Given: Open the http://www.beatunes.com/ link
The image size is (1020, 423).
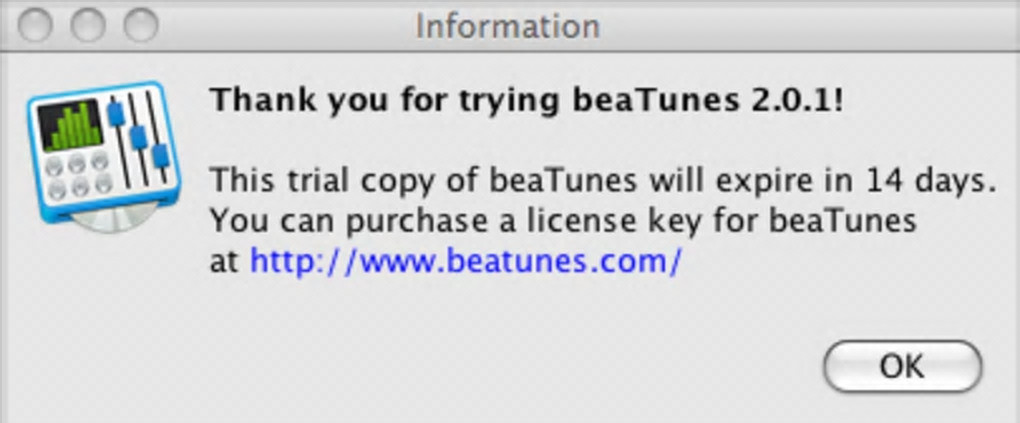Looking at the screenshot, I should pyautogui.click(x=465, y=260).
